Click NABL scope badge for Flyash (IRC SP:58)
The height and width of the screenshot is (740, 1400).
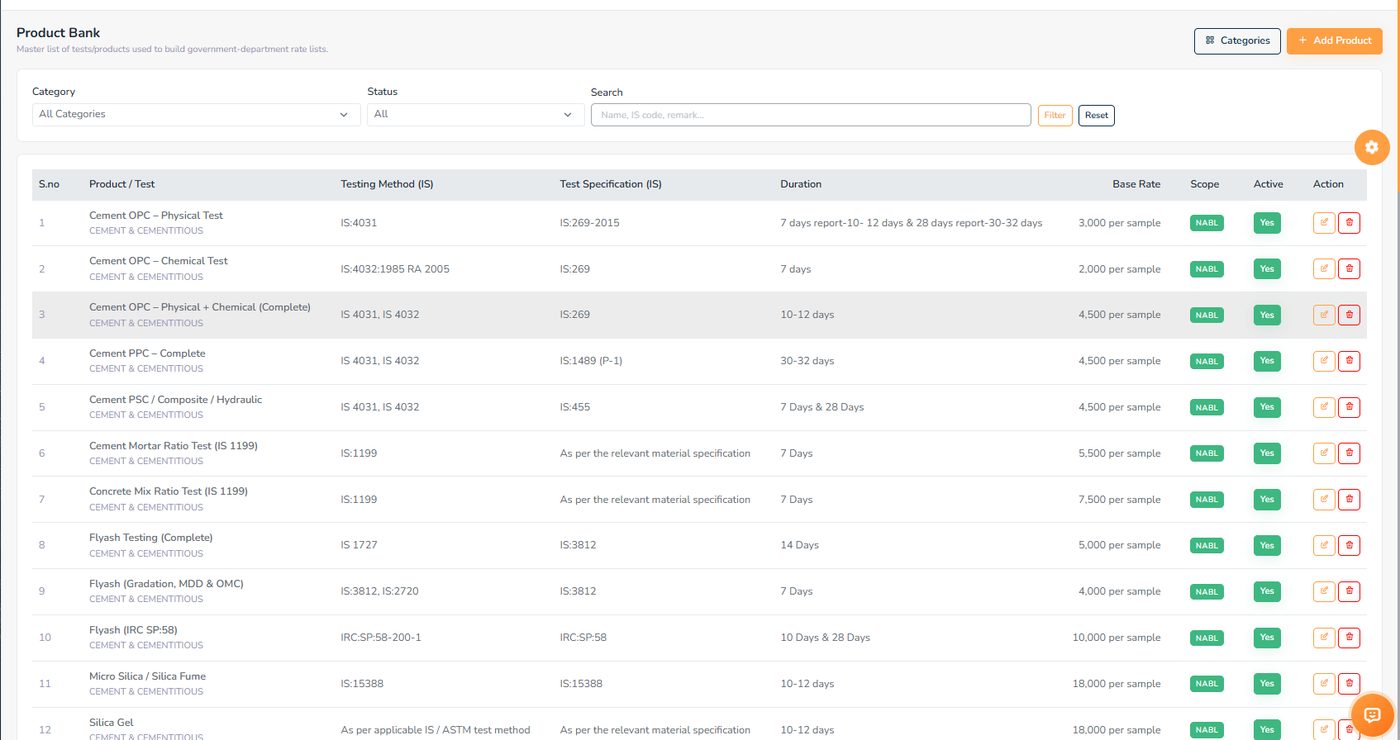(1207, 637)
